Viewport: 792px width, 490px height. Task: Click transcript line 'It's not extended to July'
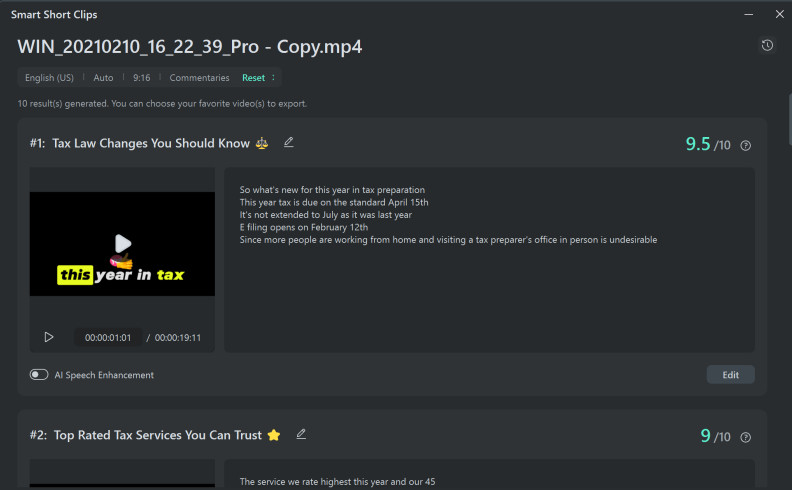325,215
